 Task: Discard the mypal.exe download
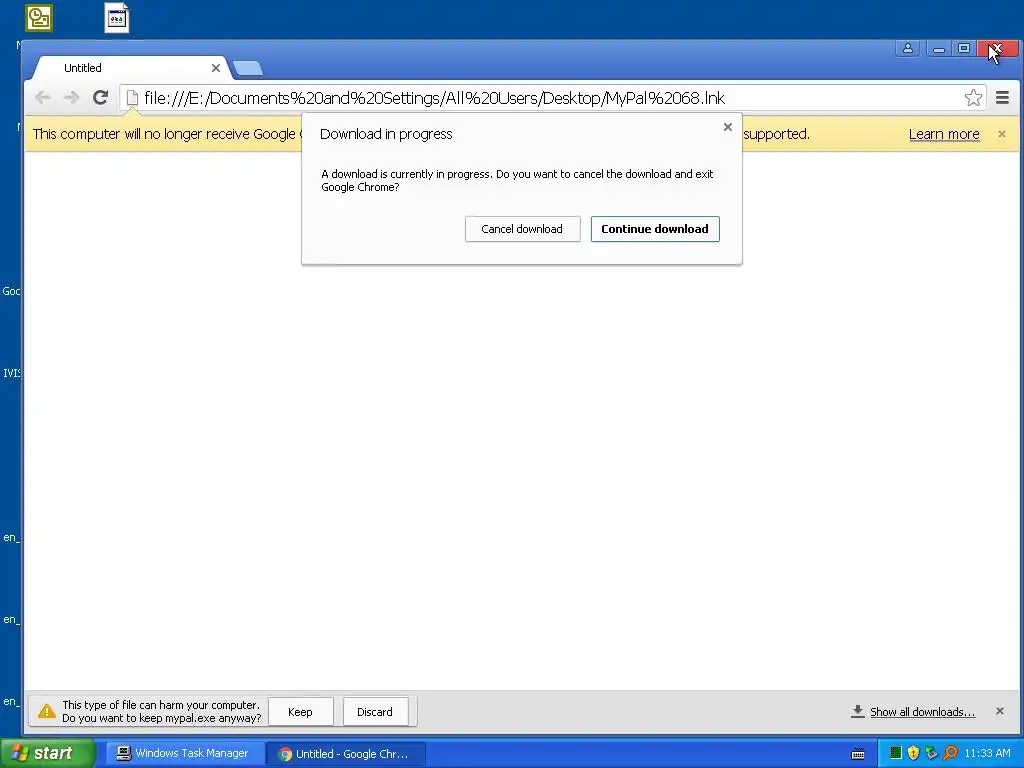tap(375, 712)
